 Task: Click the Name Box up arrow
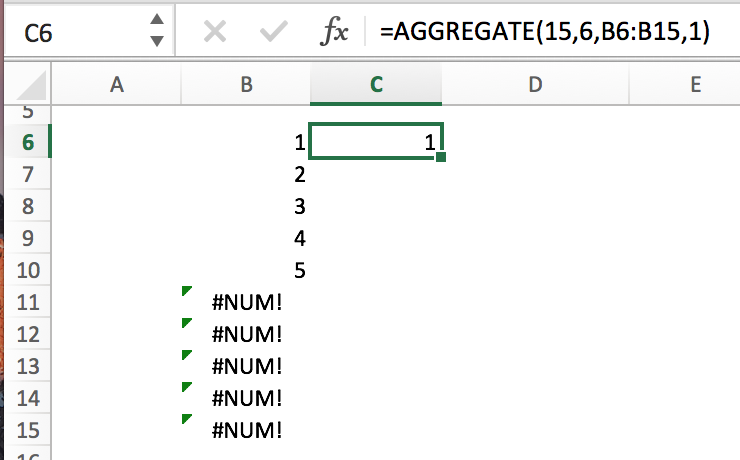[x=156, y=22]
